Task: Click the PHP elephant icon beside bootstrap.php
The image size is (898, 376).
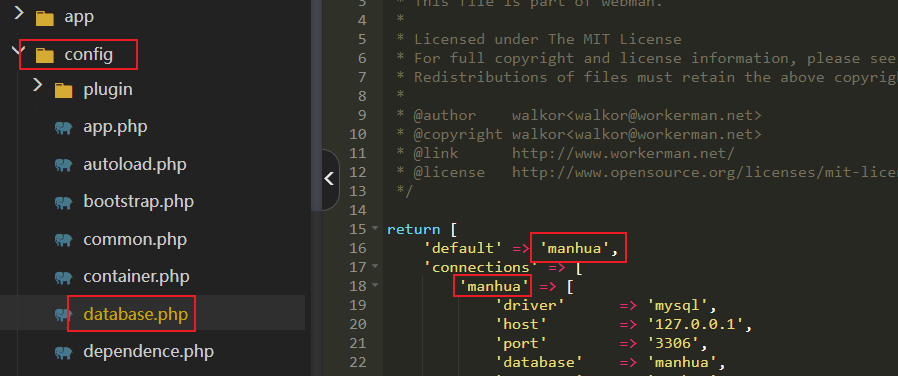Action: [x=64, y=203]
